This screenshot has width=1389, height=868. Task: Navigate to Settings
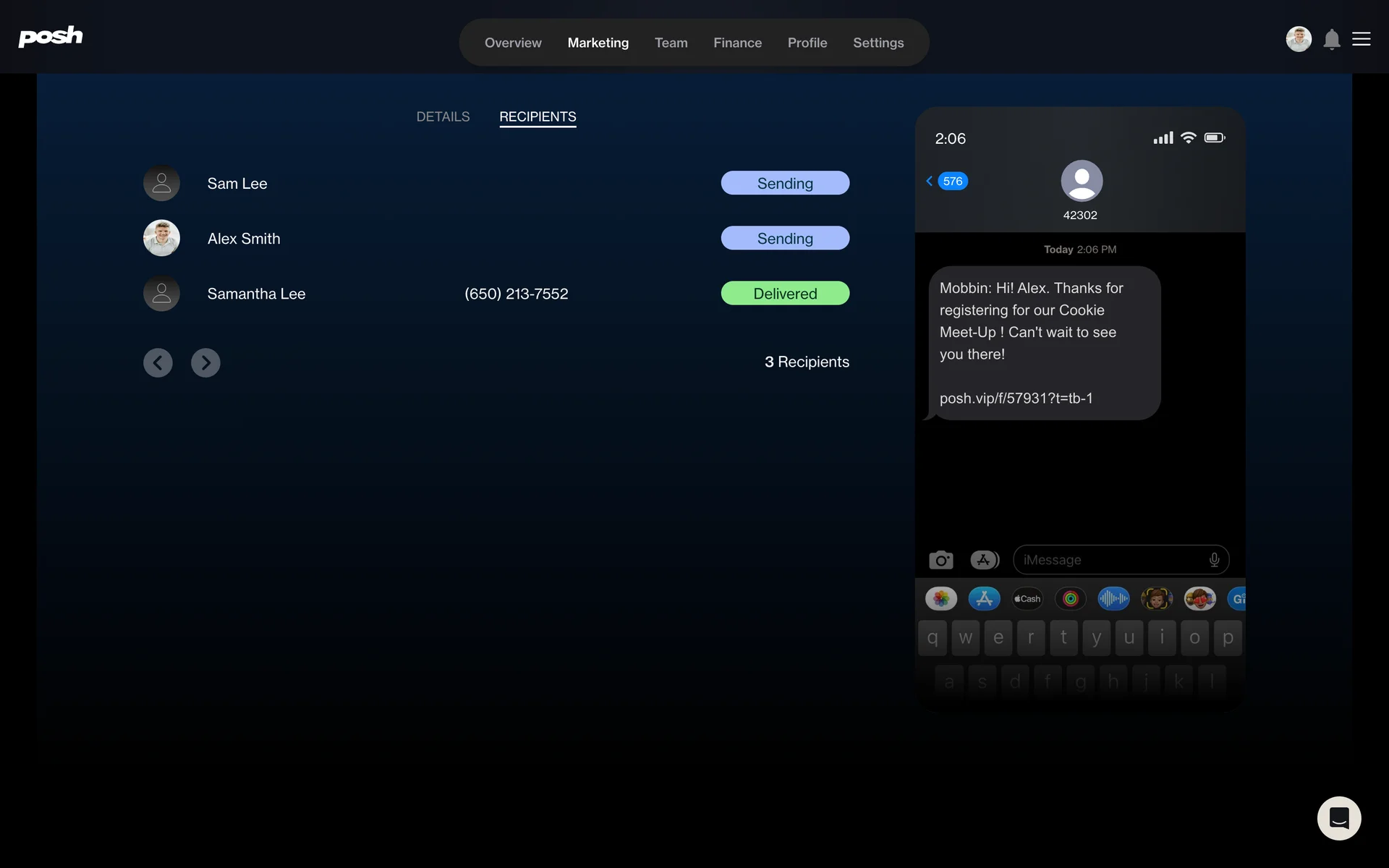click(878, 43)
